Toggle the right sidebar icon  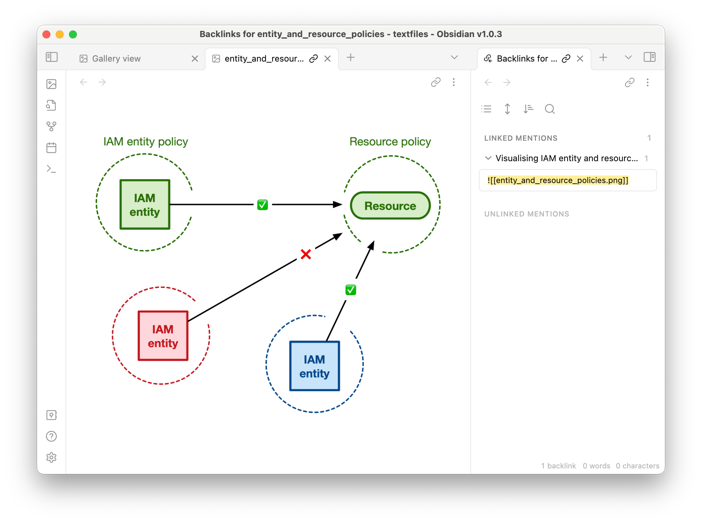tap(650, 57)
